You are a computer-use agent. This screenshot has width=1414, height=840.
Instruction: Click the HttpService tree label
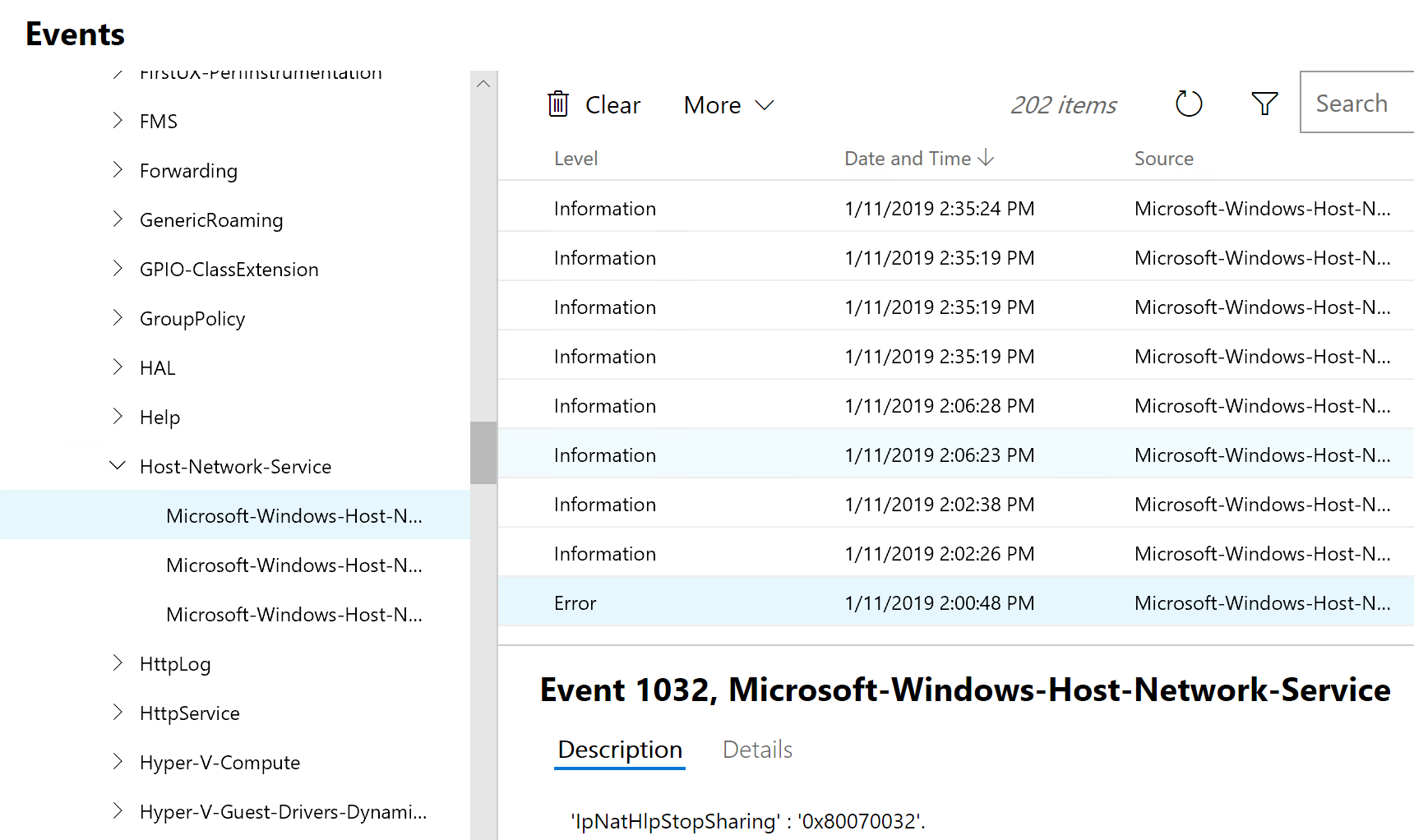click(x=190, y=713)
